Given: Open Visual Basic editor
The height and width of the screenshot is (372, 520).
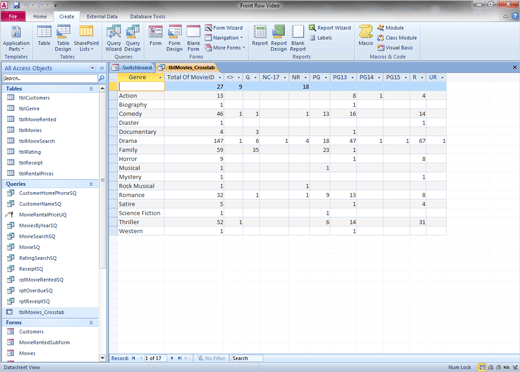Looking at the screenshot, I should 395,48.
